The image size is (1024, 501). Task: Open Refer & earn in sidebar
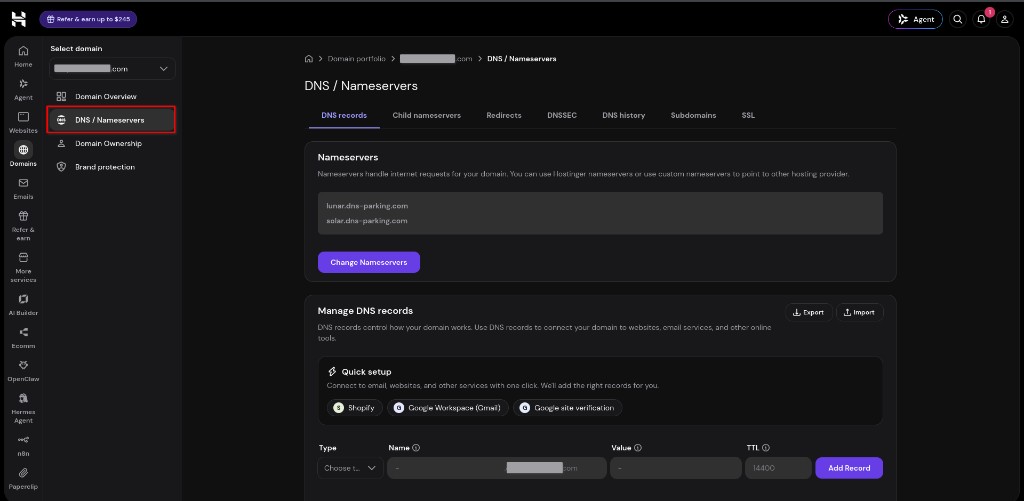pos(24,225)
